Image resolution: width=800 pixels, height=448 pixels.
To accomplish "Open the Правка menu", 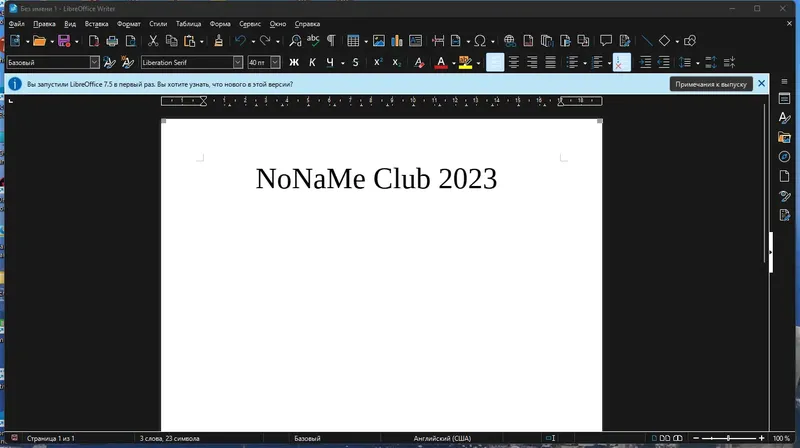I will tap(44, 24).
